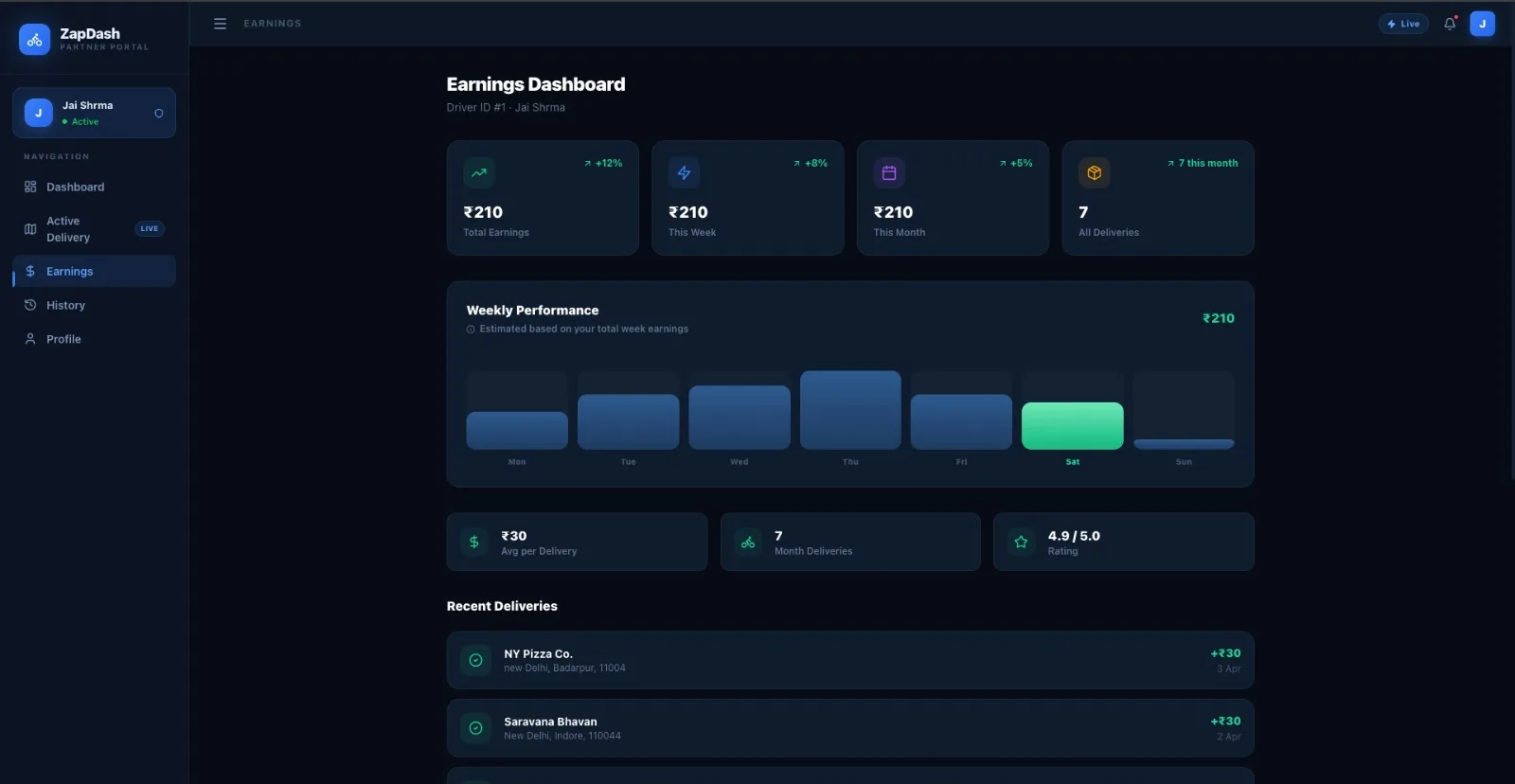Click the circle status icon beside Jai Shrma
The width and height of the screenshot is (1515, 784).
tap(158, 113)
